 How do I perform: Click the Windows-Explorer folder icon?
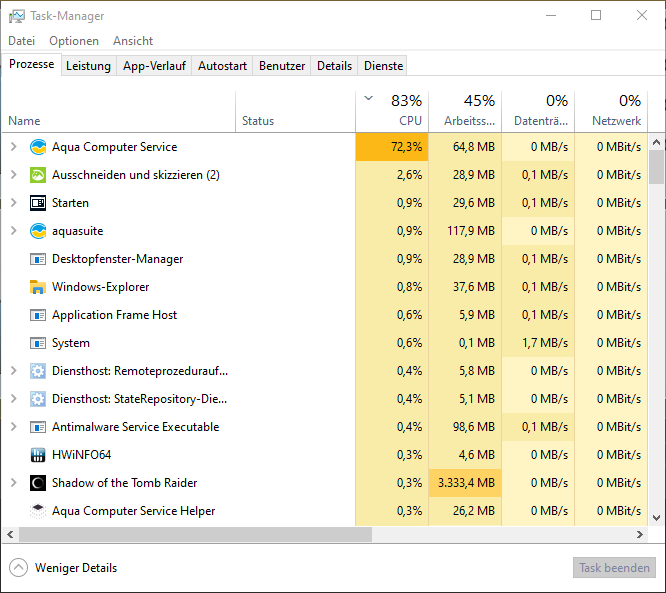[38, 287]
